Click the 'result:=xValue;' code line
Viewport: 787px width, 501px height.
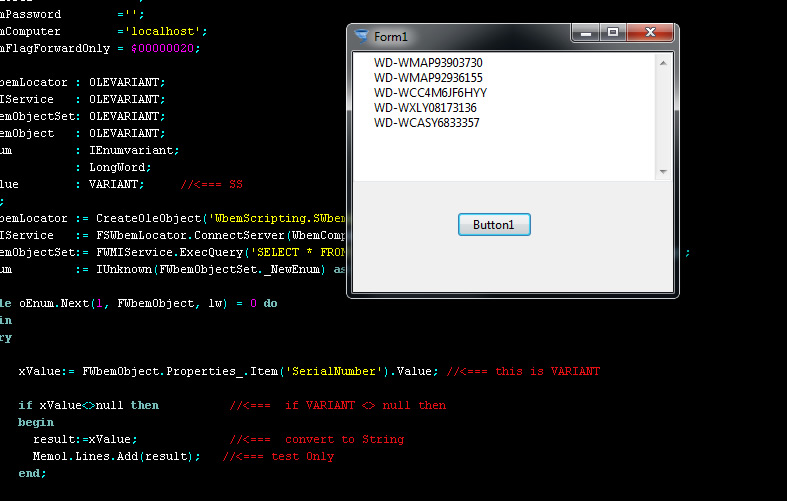pos(85,439)
